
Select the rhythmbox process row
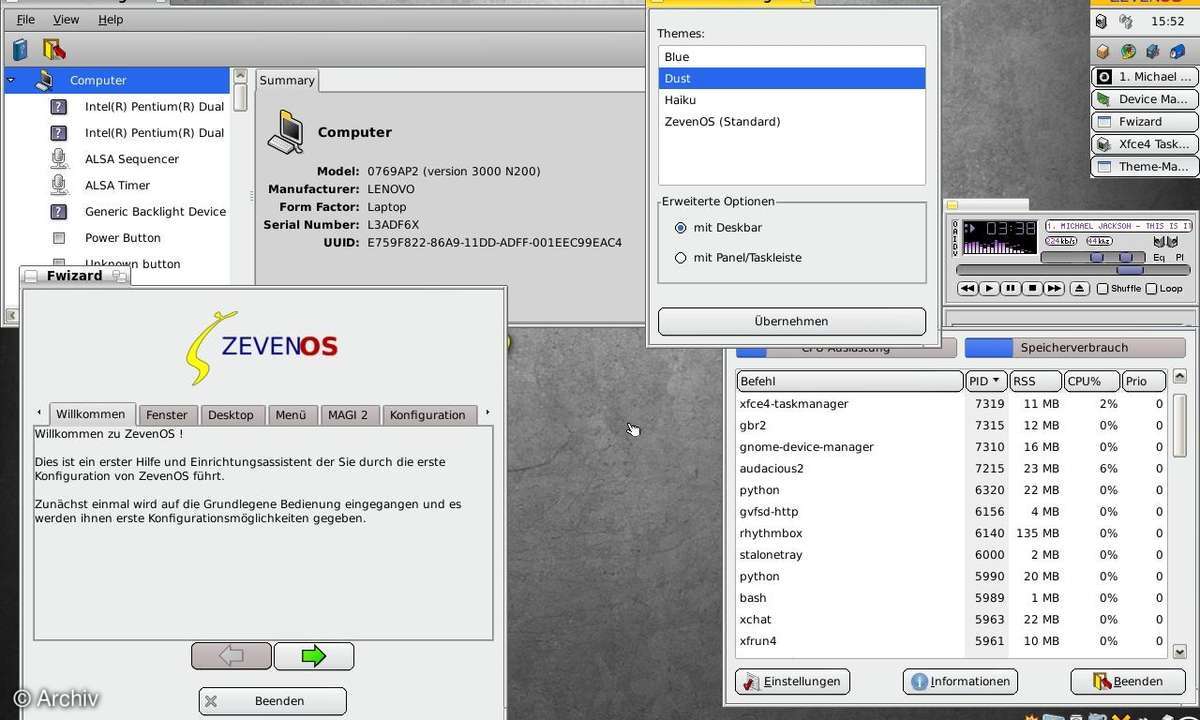click(952, 533)
